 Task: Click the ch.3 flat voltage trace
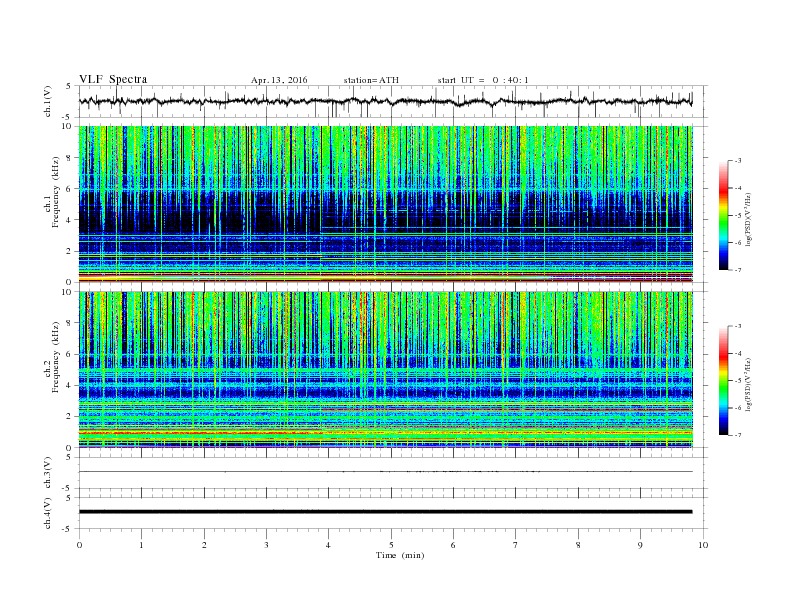coord(385,472)
